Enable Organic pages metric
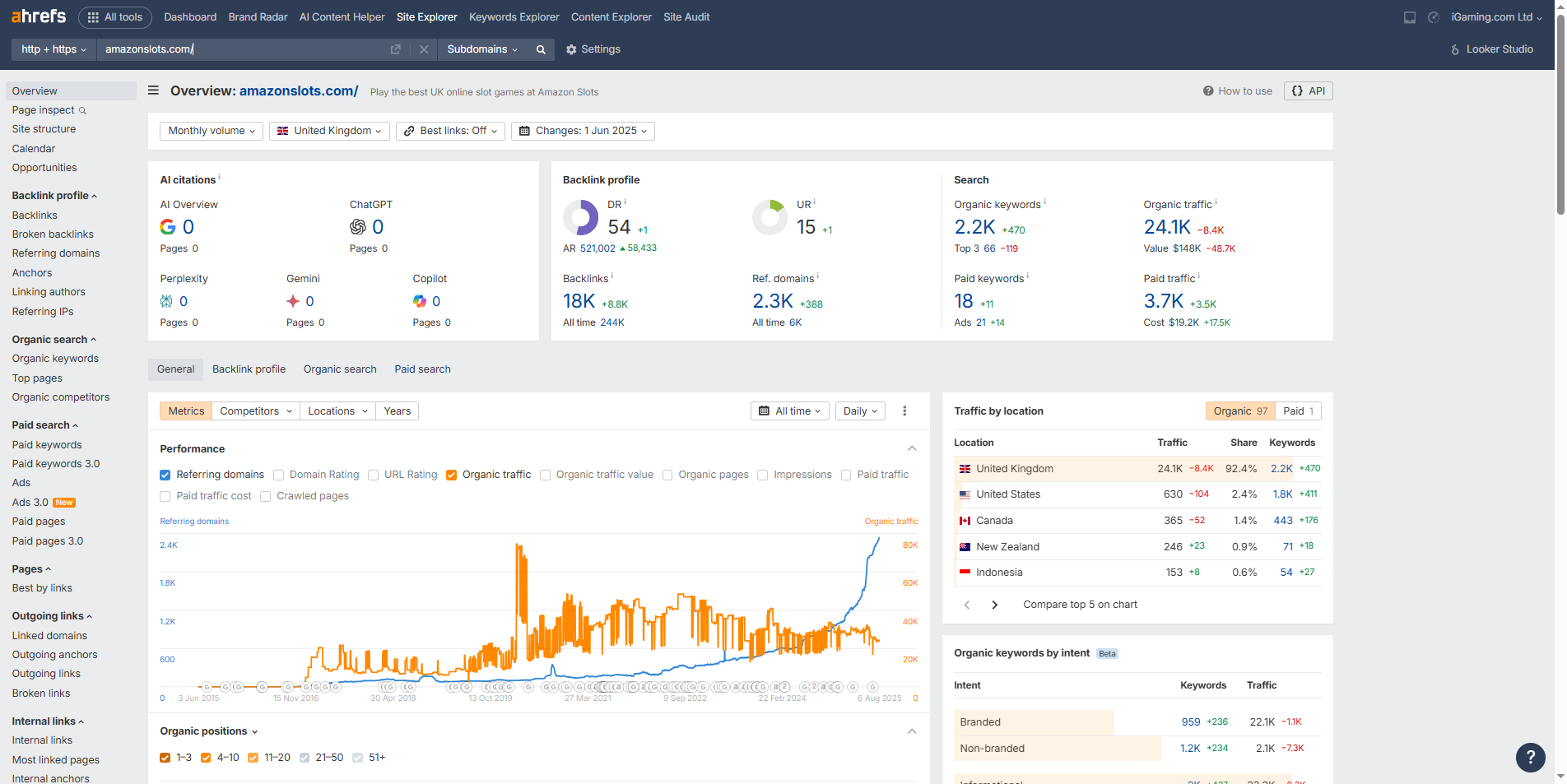 pyautogui.click(x=667, y=475)
